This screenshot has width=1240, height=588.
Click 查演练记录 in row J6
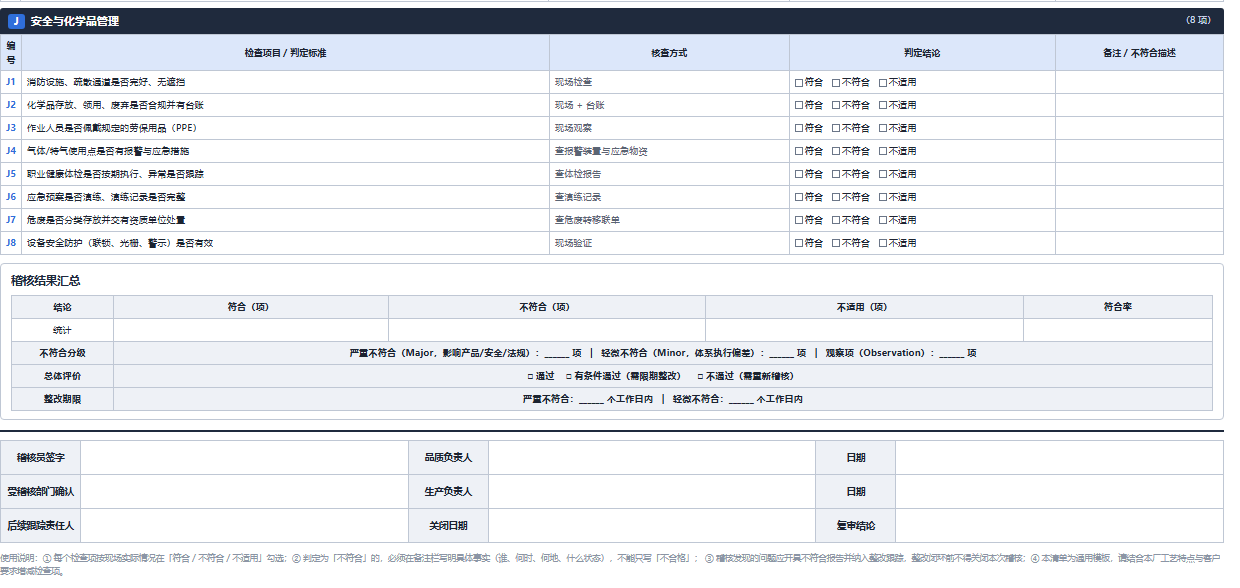click(578, 197)
